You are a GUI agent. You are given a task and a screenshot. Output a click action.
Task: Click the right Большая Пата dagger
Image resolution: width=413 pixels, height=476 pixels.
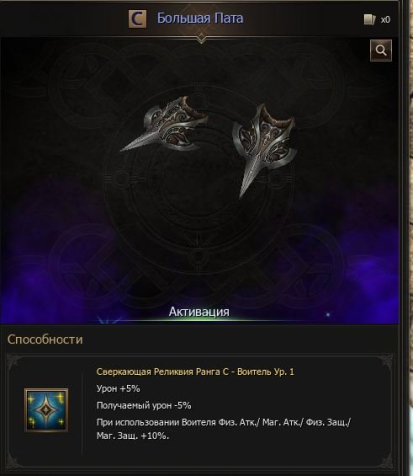pos(265,150)
